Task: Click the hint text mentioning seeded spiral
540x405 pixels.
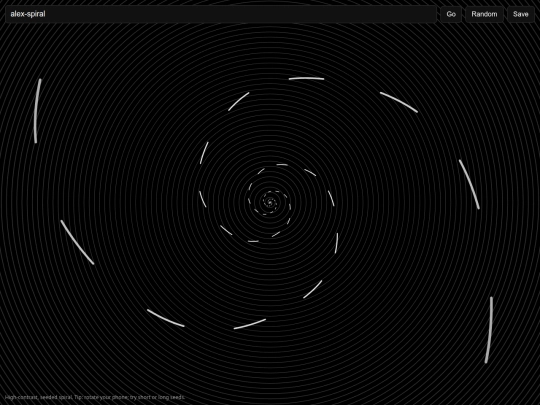Action: [95, 397]
